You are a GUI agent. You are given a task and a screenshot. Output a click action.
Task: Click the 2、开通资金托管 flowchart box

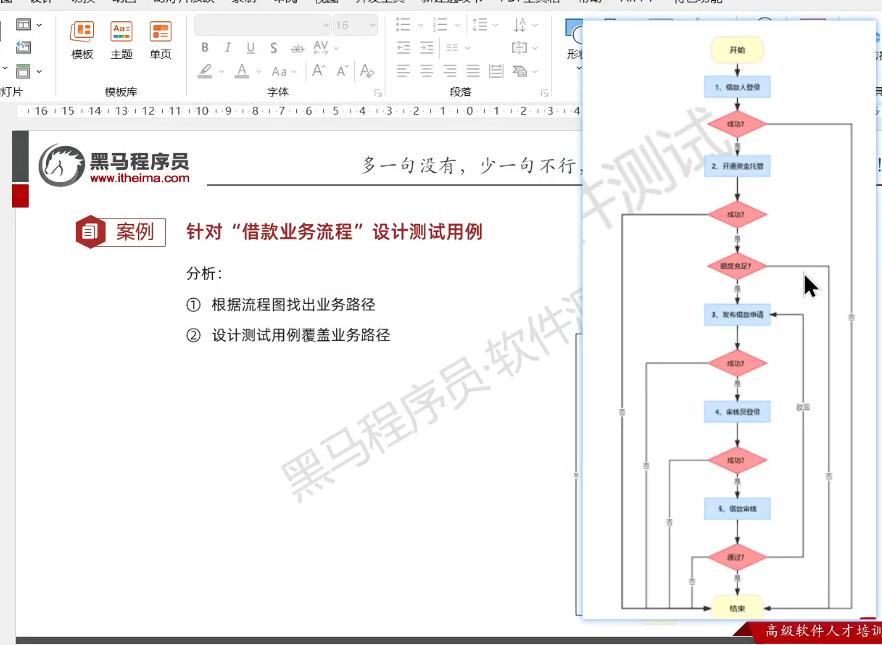[737, 166]
